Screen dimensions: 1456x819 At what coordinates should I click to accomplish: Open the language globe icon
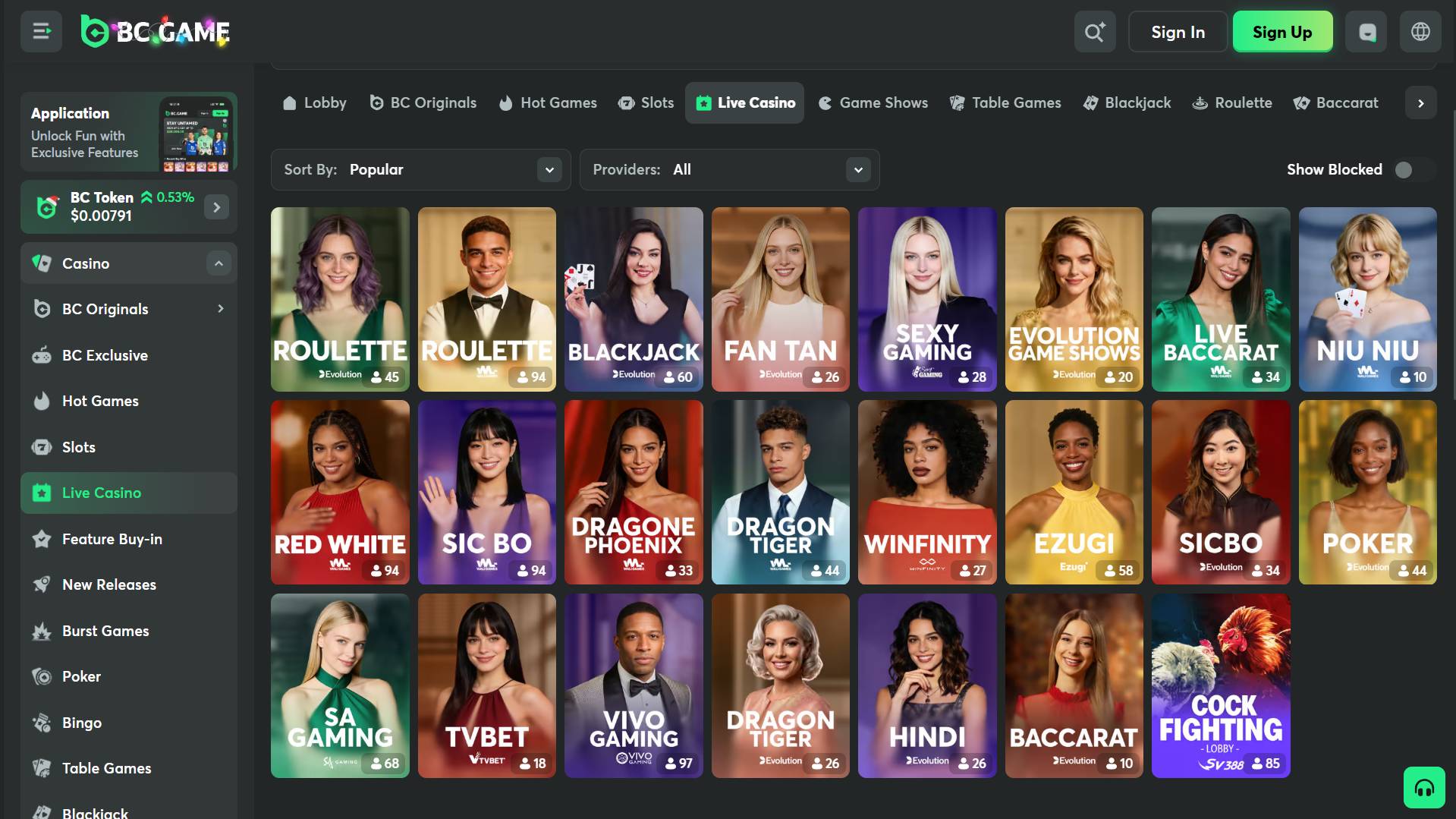point(1420,32)
